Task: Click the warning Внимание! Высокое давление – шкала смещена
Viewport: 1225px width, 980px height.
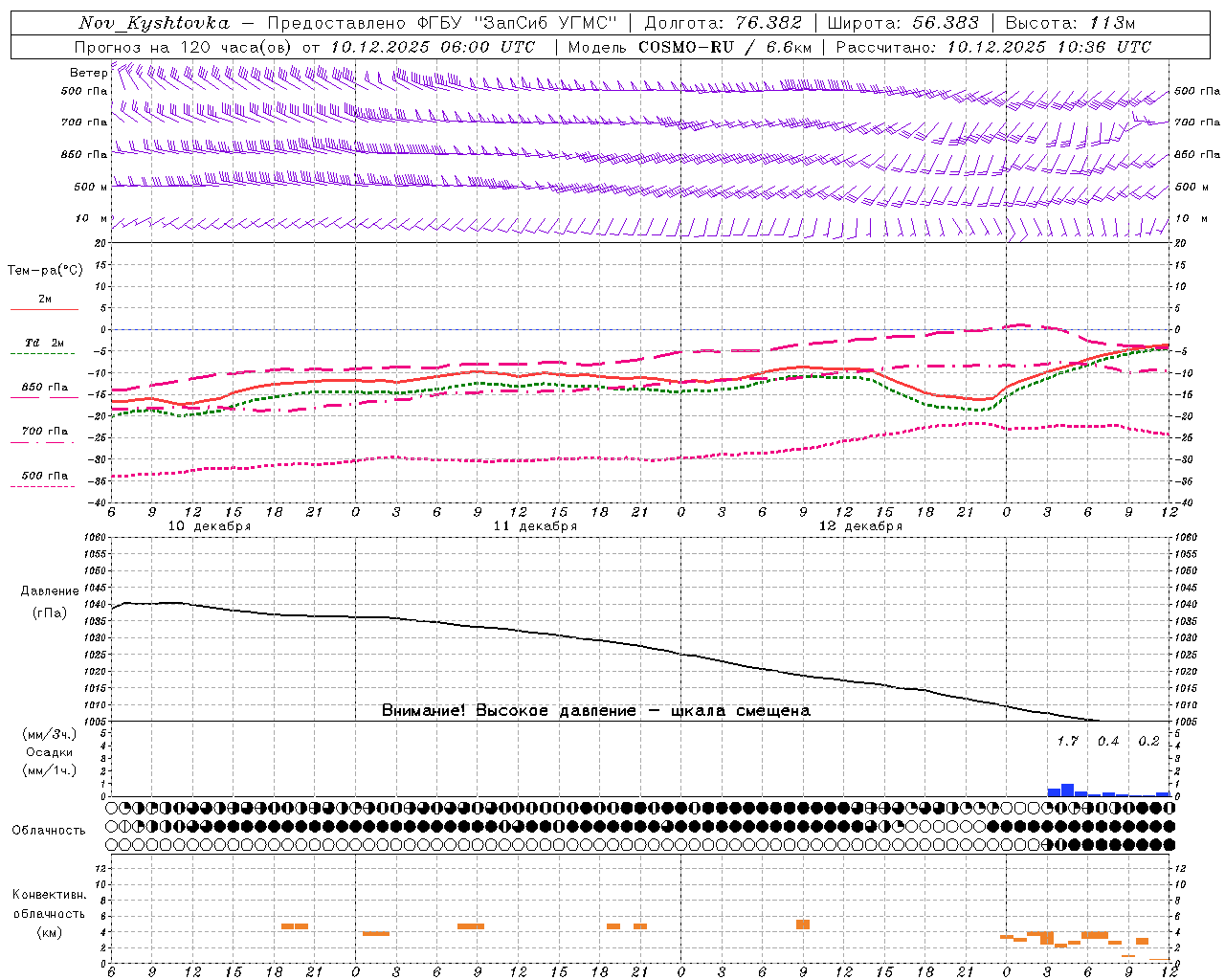Action: coord(596,711)
